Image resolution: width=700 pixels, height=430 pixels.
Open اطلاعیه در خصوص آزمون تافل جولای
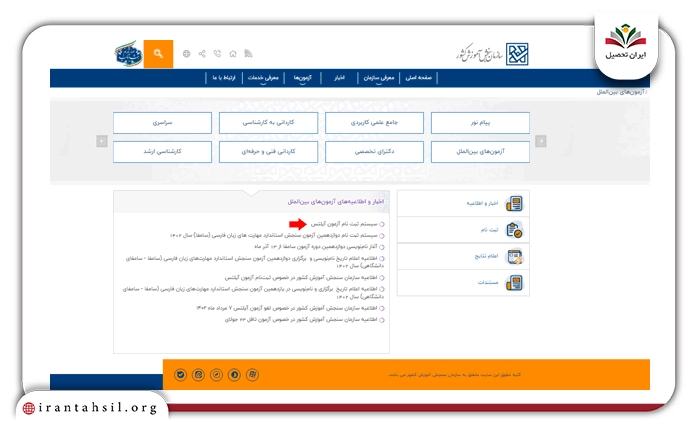(x=301, y=320)
